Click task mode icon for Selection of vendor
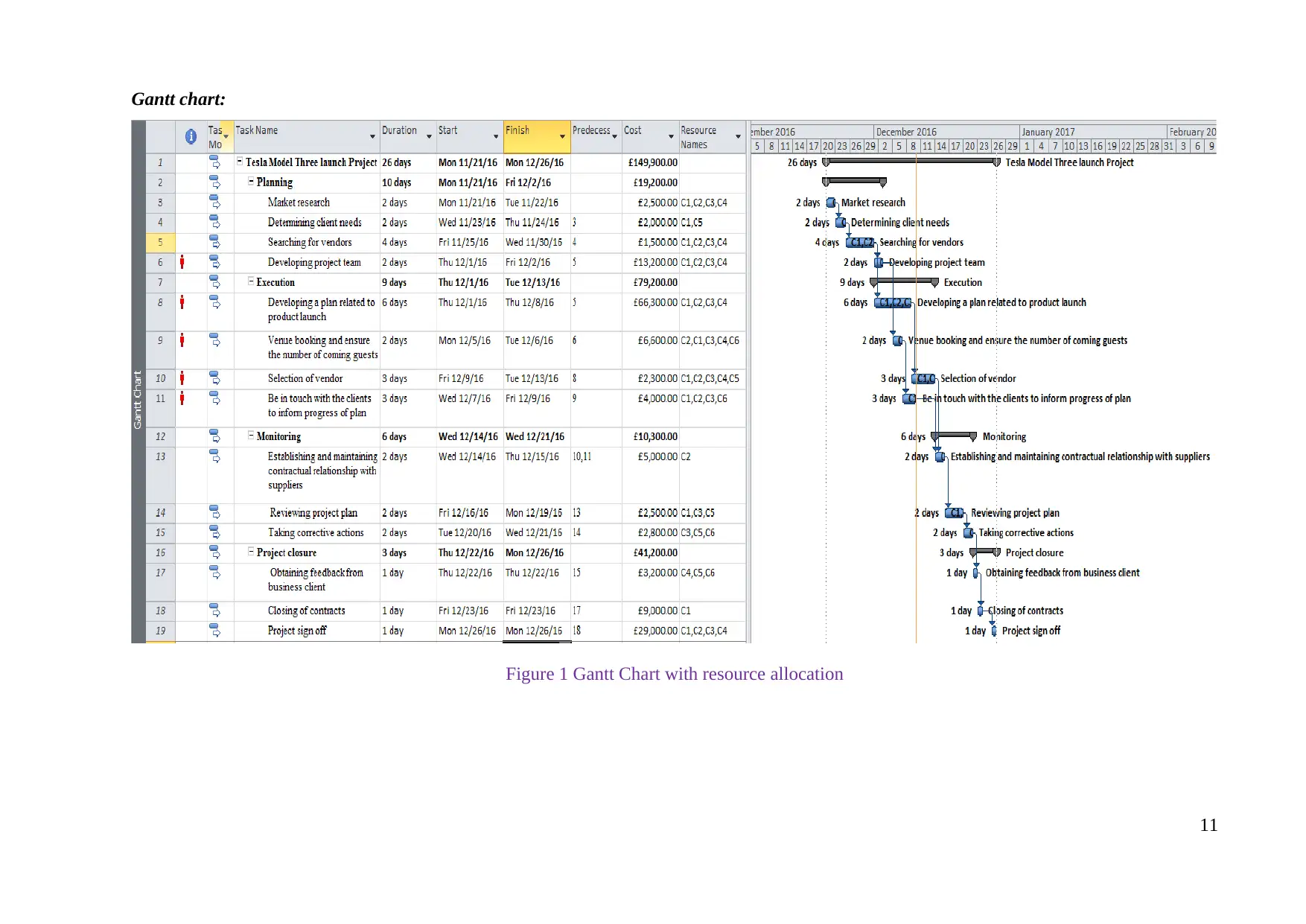Screen dimensions: 1306x924 pos(214,378)
